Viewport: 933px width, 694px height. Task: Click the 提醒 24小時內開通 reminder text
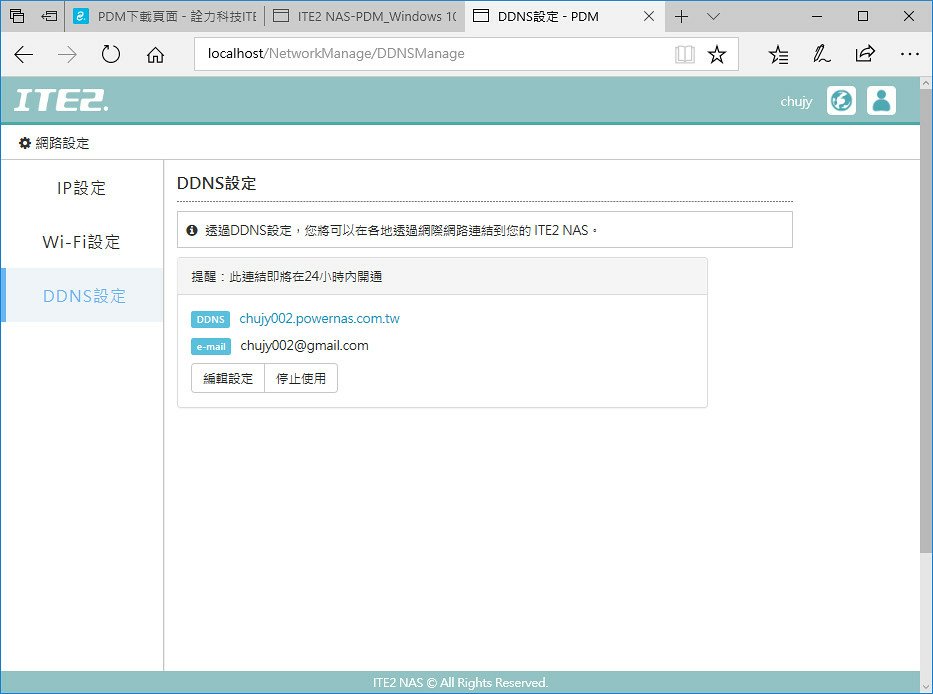point(287,277)
